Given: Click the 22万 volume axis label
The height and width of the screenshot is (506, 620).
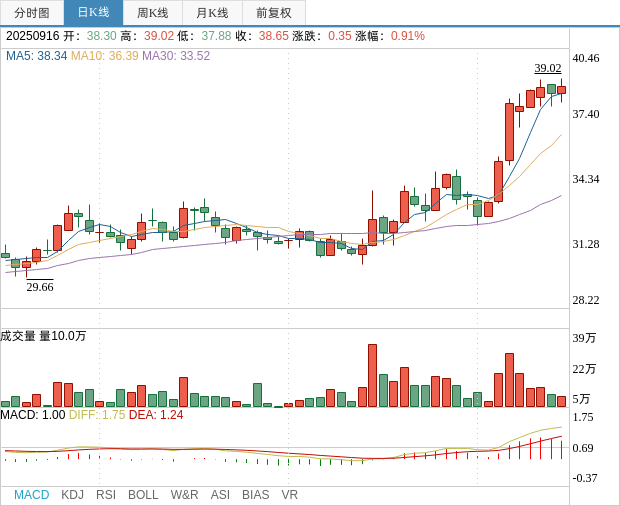Looking at the screenshot, I should coord(584,369).
